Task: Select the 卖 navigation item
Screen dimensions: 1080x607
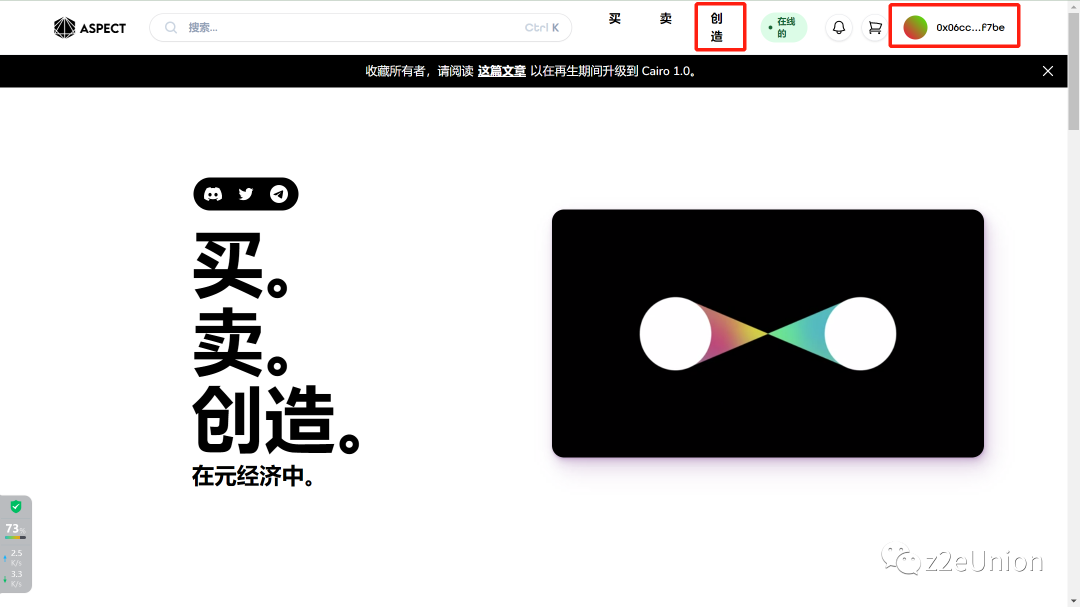Action: 665,18
